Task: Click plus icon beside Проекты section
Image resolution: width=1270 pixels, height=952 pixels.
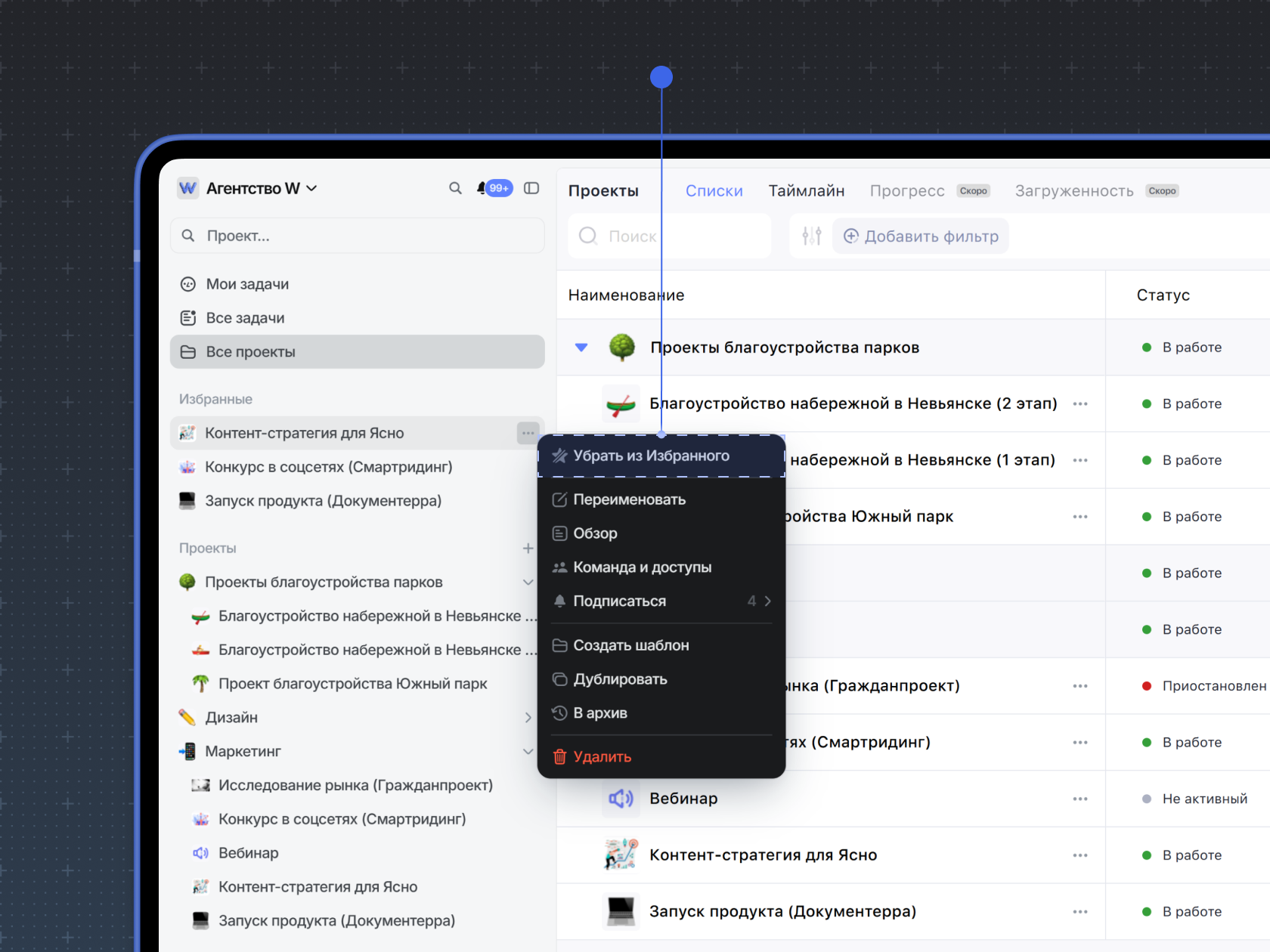Action: 528,548
